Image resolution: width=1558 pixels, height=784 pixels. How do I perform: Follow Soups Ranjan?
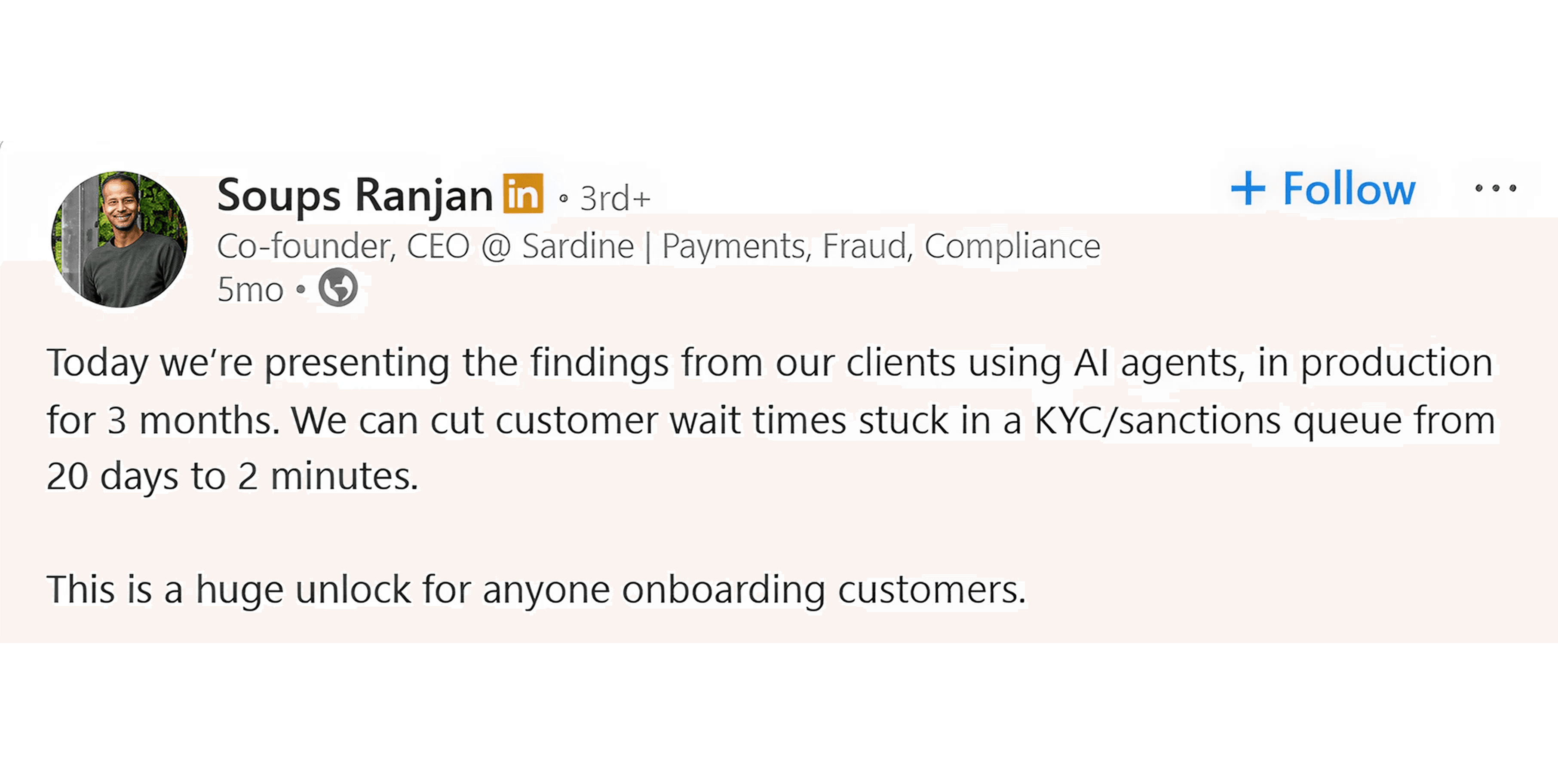tap(1348, 189)
